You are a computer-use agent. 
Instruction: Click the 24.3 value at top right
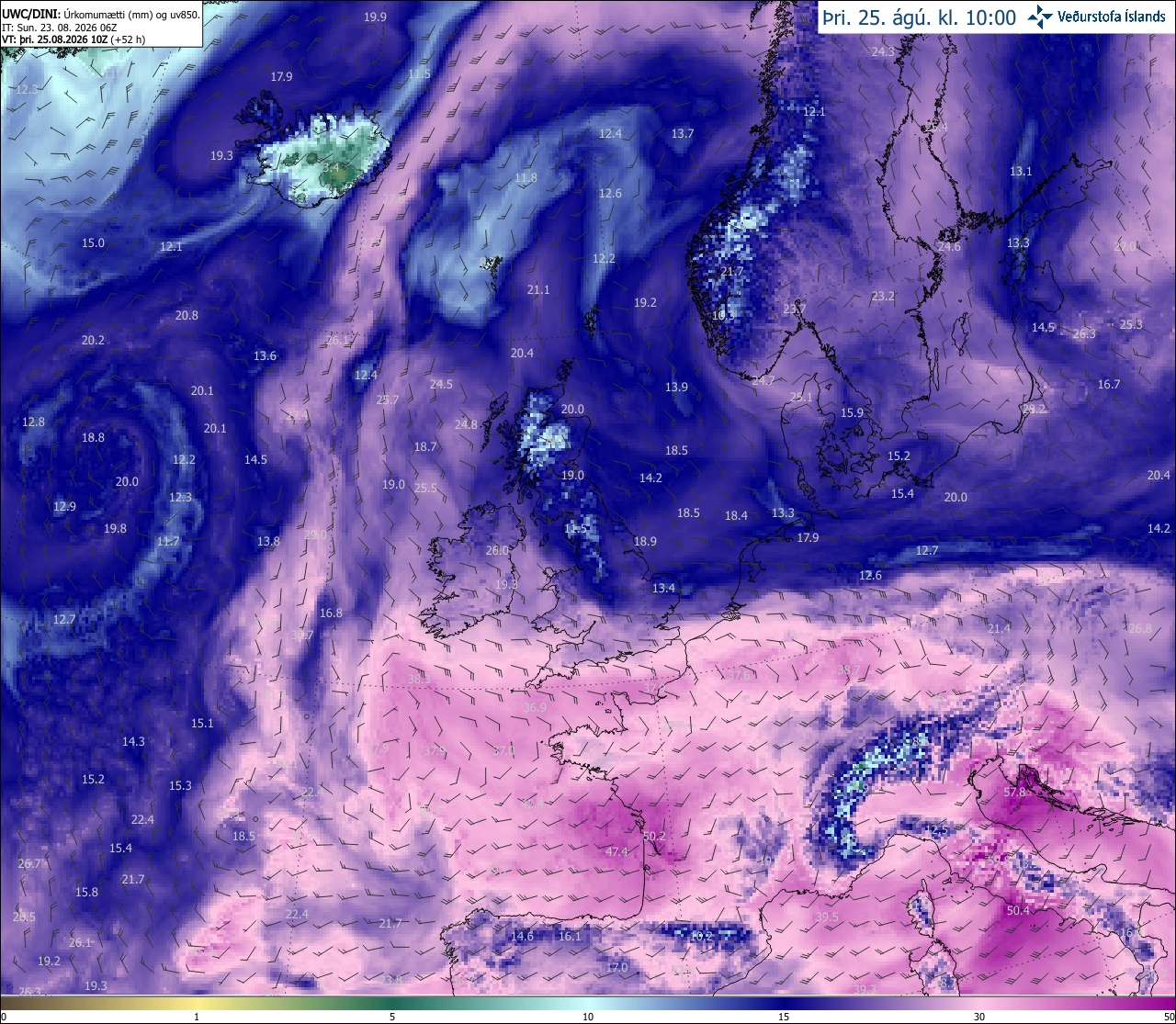(x=882, y=52)
